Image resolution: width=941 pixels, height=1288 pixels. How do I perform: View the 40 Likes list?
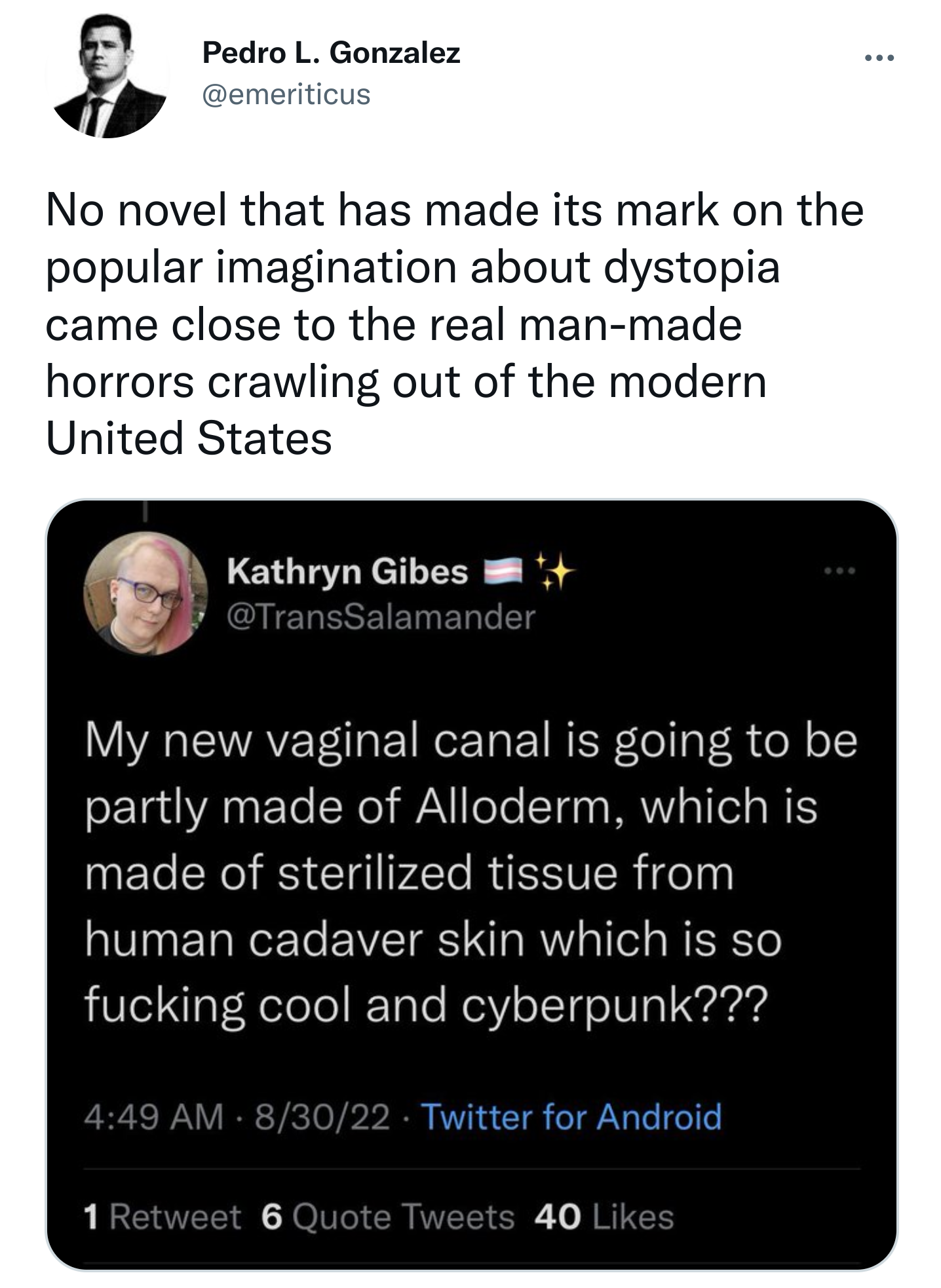(x=604, y=1217)
